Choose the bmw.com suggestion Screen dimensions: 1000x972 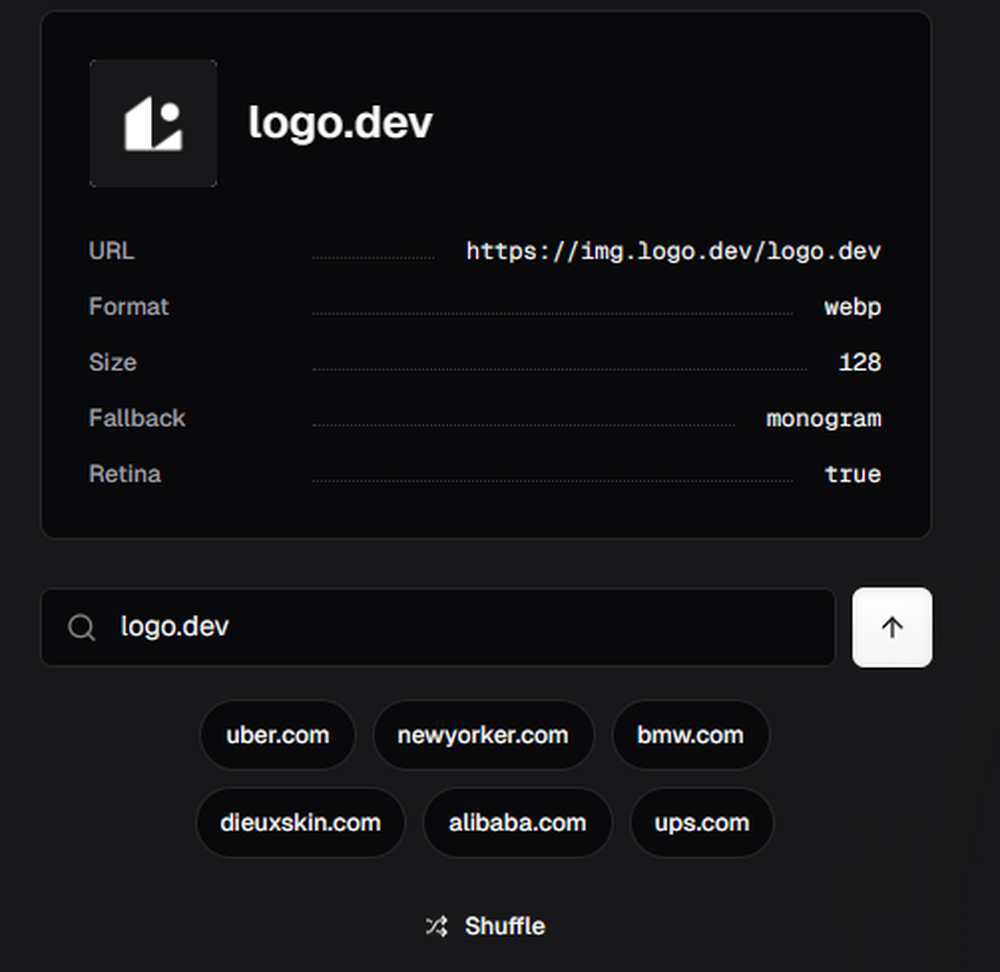[x=691, y=735]
